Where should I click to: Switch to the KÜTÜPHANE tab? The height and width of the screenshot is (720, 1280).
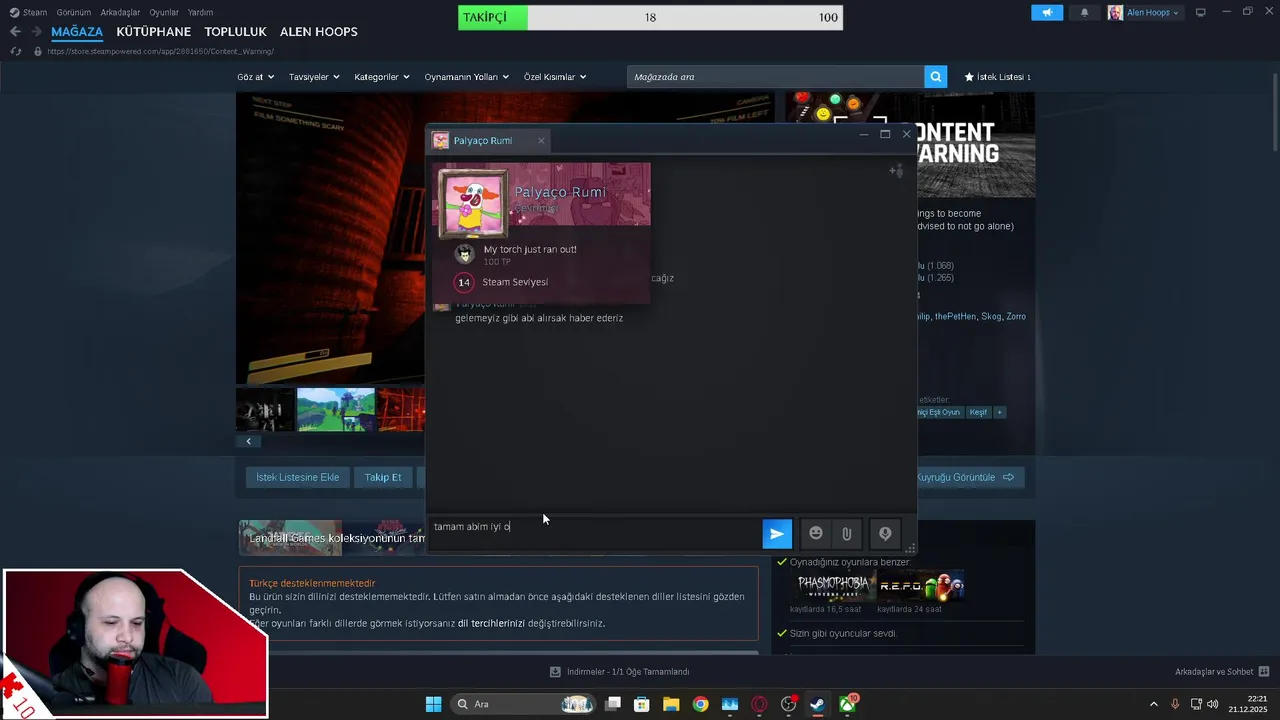153,32
